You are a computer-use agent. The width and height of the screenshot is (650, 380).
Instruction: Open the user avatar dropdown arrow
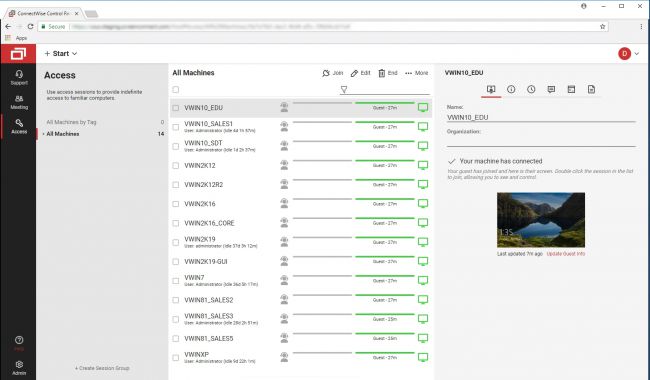click(x=637, y=53)
